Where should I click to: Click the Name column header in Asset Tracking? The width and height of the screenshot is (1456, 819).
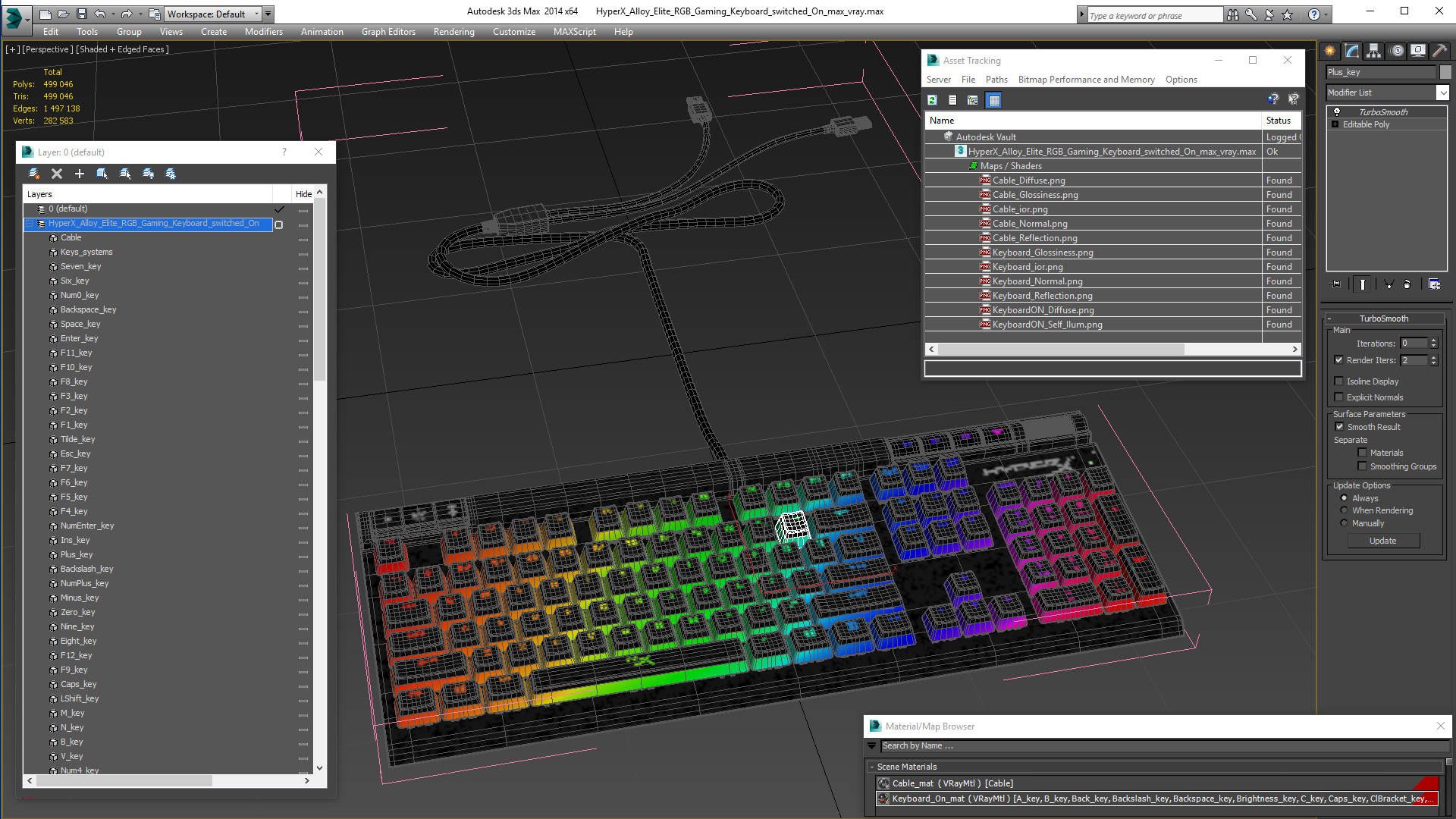1093,121
